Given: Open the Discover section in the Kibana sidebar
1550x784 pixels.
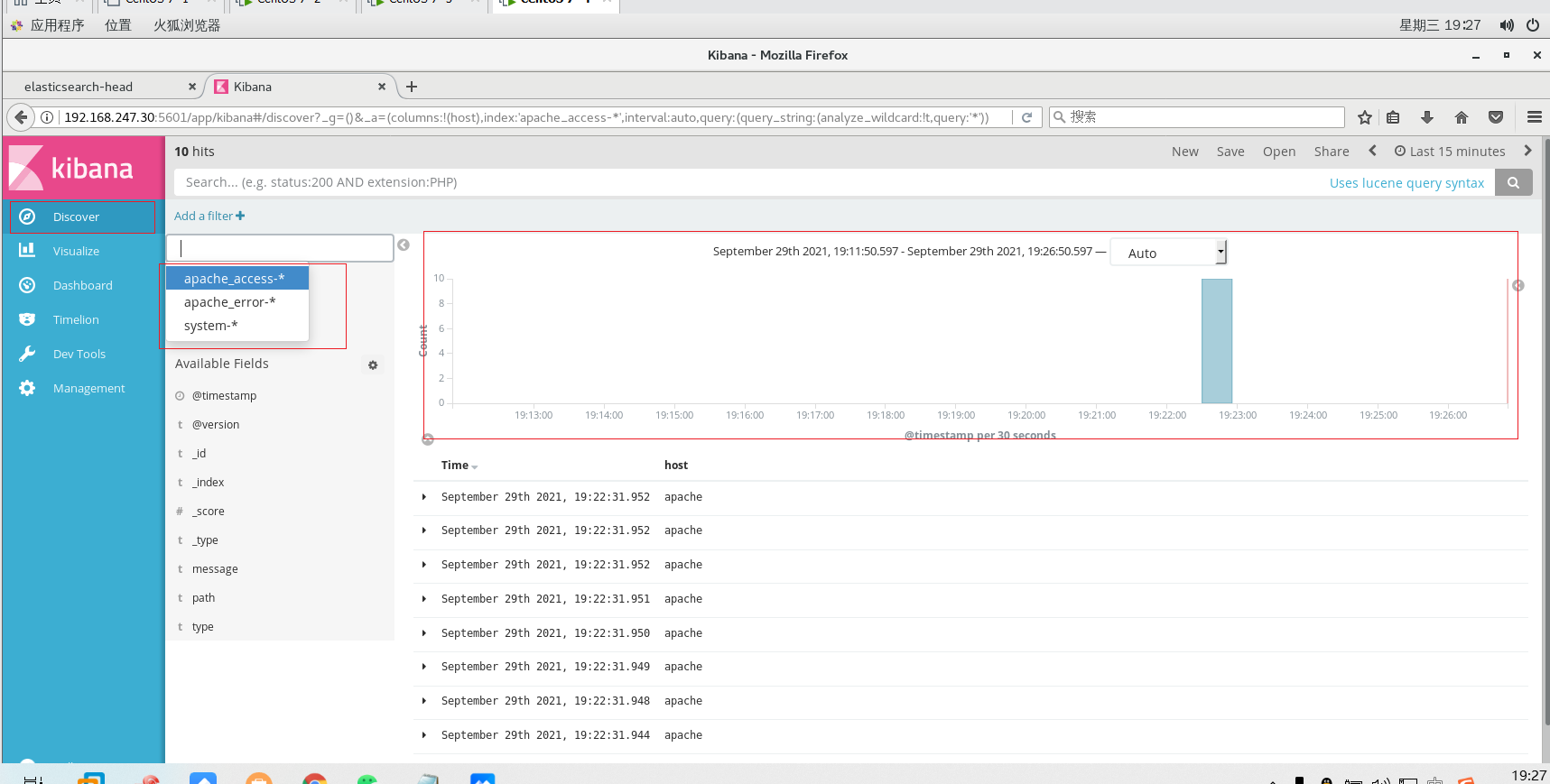Looking at the screenshot, I should point(83,217).
